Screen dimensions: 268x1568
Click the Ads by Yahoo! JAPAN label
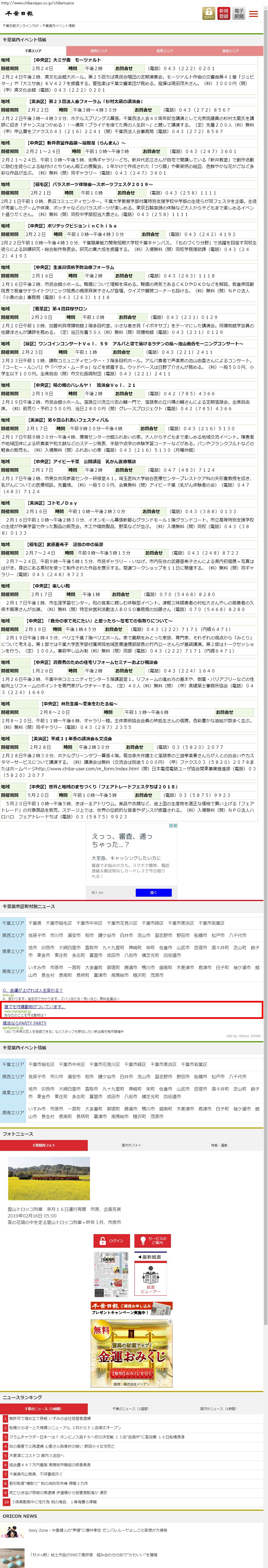point(243,1036)
